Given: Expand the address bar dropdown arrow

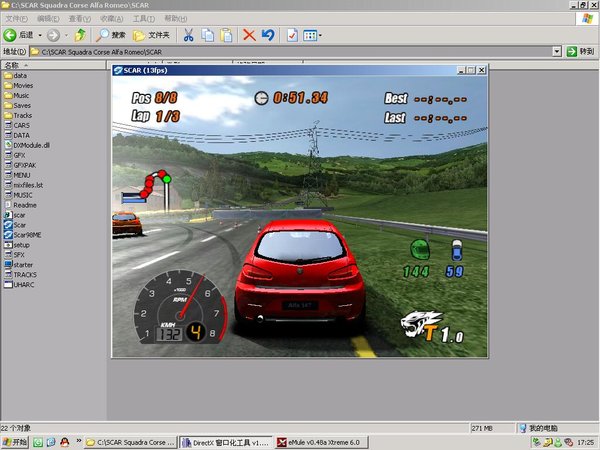Looking at the screenshot, I should [x=557, y=51].
